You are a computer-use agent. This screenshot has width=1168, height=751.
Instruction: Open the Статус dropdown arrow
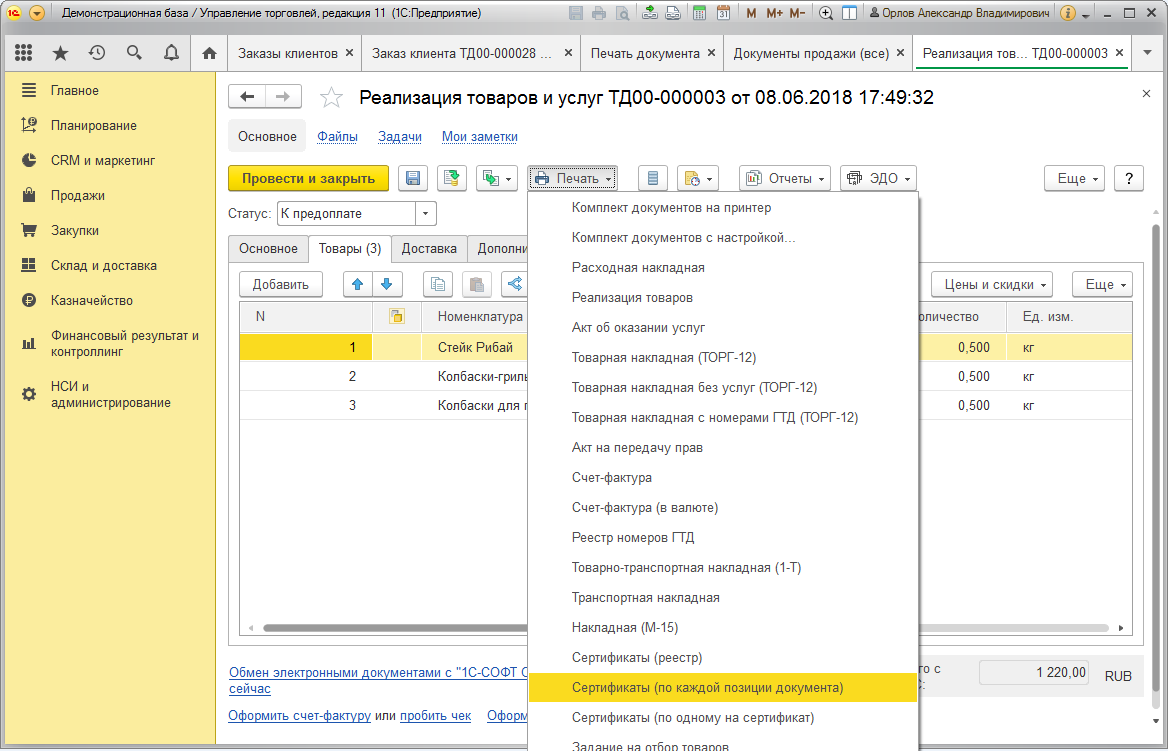[425, 214]
